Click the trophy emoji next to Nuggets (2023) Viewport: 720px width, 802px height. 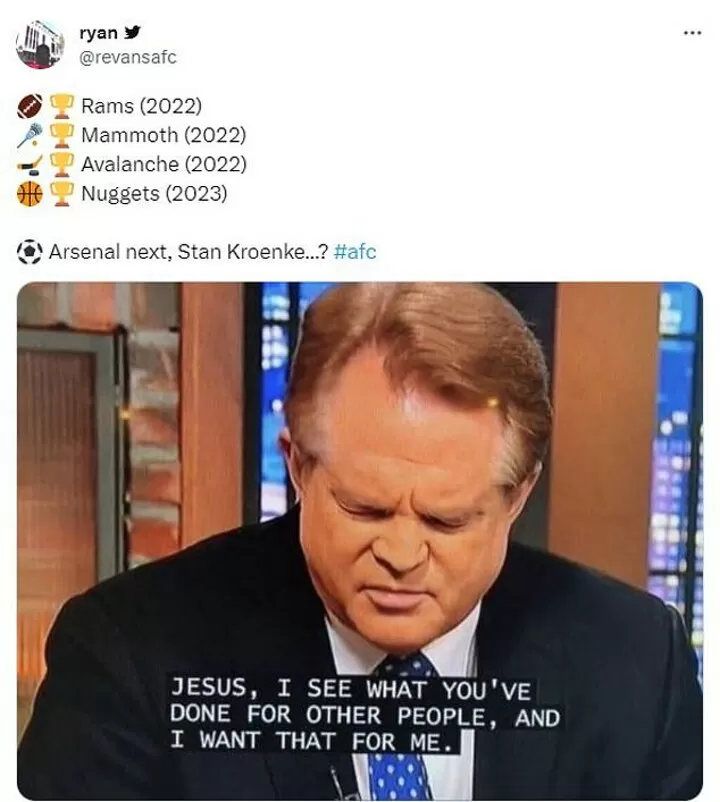click(61, 194)
